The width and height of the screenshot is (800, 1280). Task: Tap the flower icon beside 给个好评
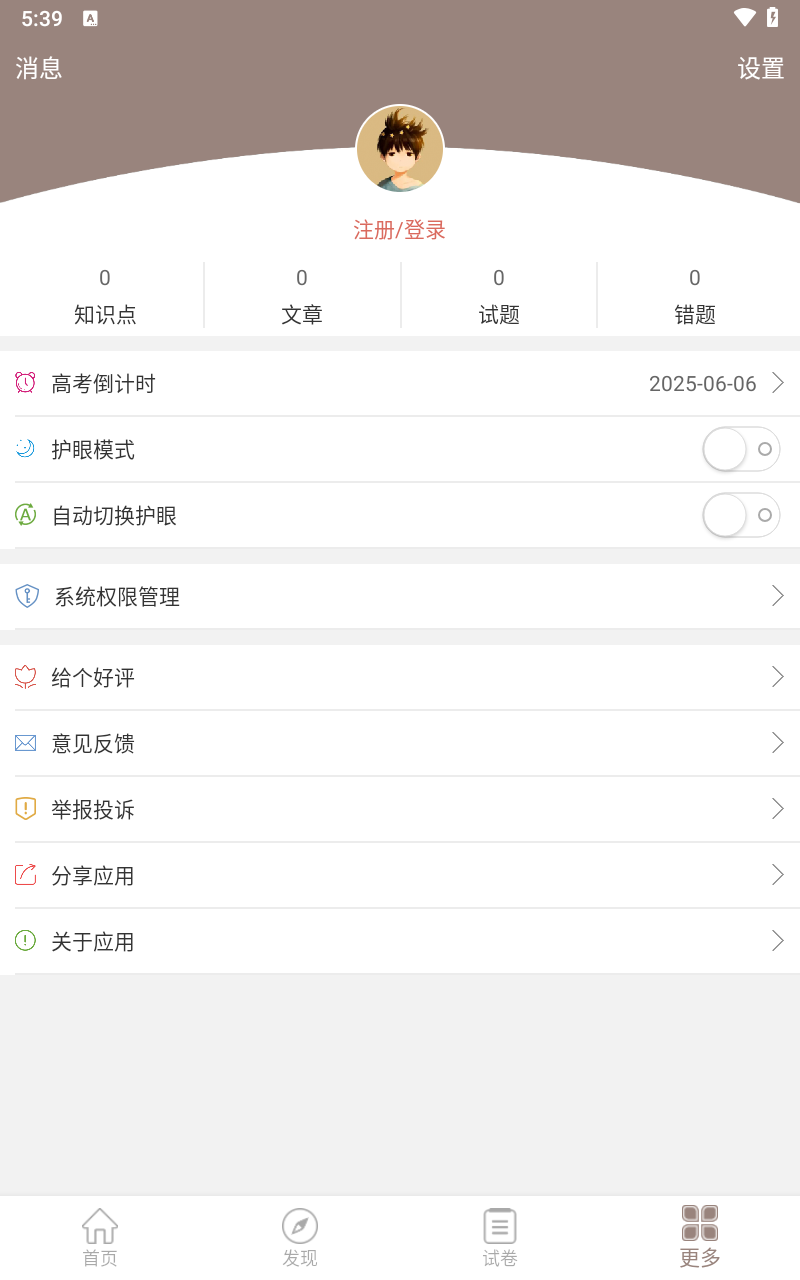(25, 677)
